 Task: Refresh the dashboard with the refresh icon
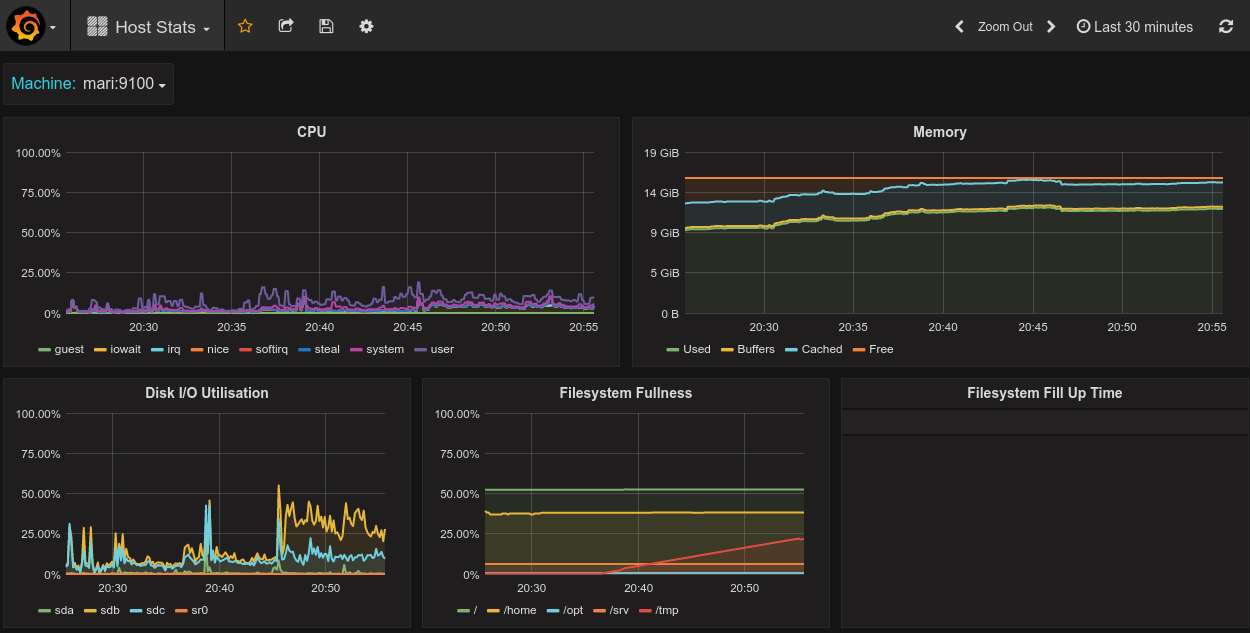(x=1226, y=26)
